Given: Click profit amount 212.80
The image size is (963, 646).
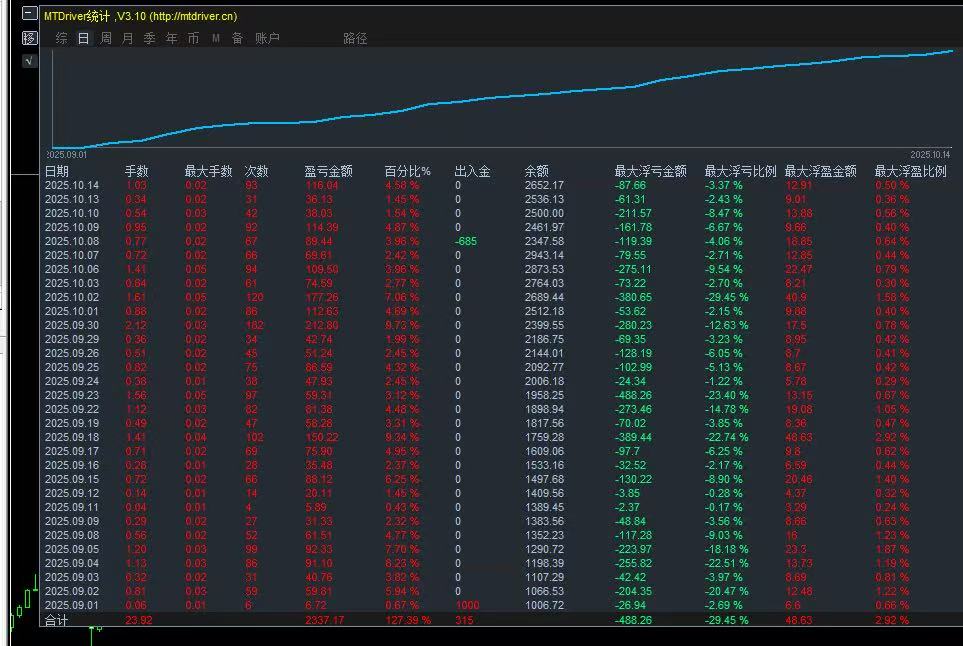Looking at the screenshot, I should tap(322, 325).
